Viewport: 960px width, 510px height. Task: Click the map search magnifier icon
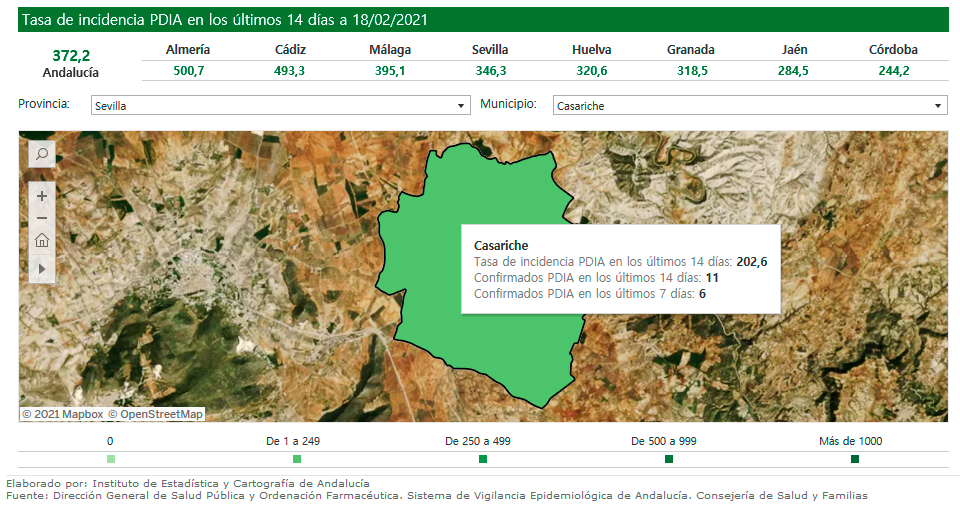(42, 154)
